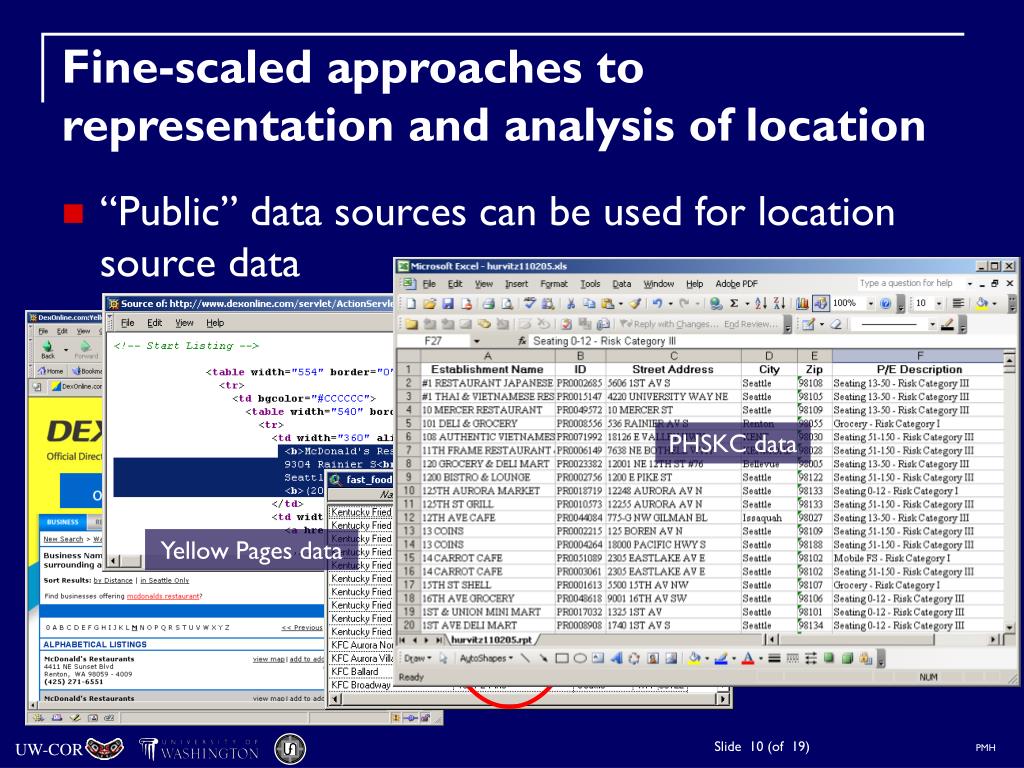Click the Save floppy disk icon in Excel

pos(448,304)
